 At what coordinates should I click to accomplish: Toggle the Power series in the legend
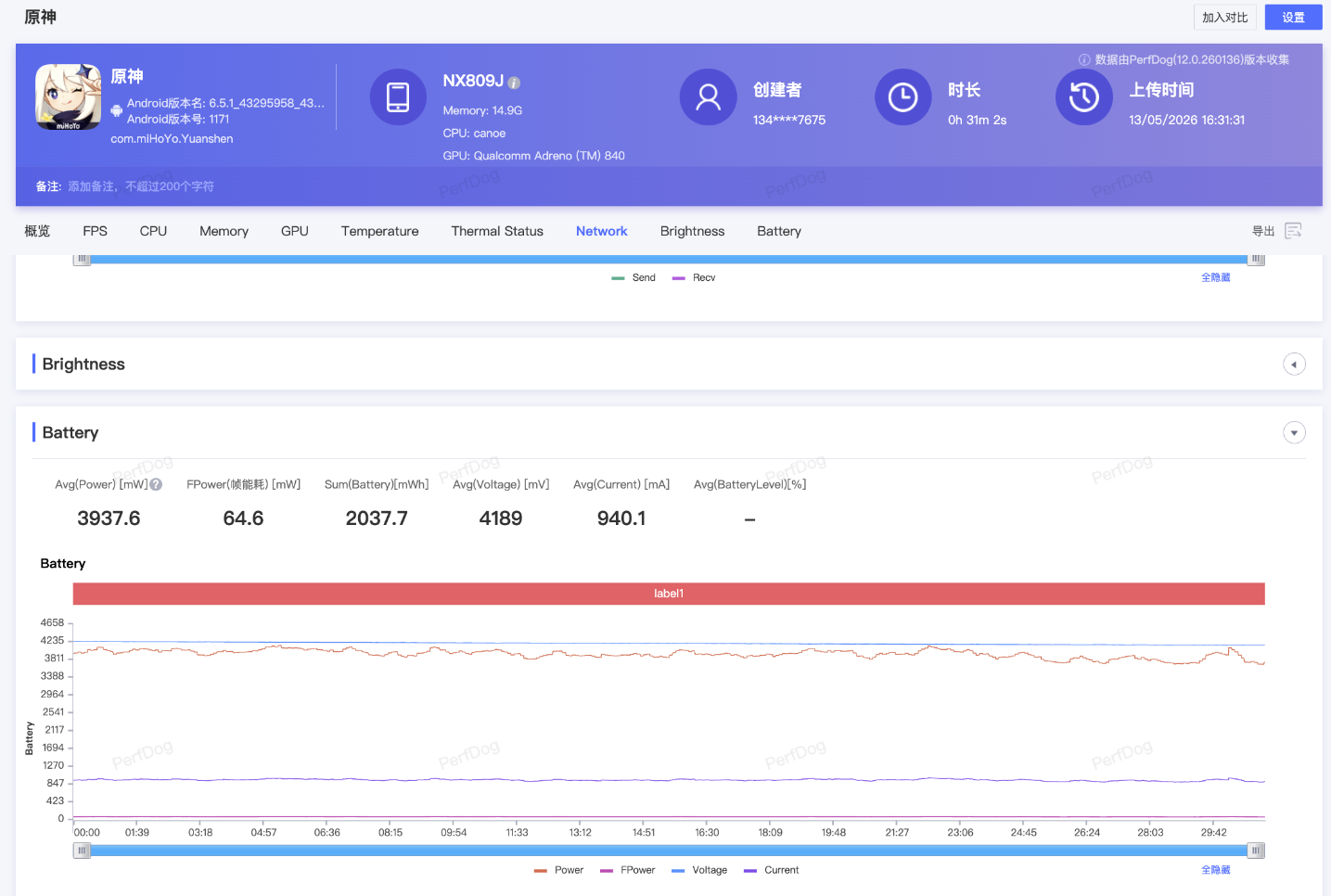coord(559,870)
